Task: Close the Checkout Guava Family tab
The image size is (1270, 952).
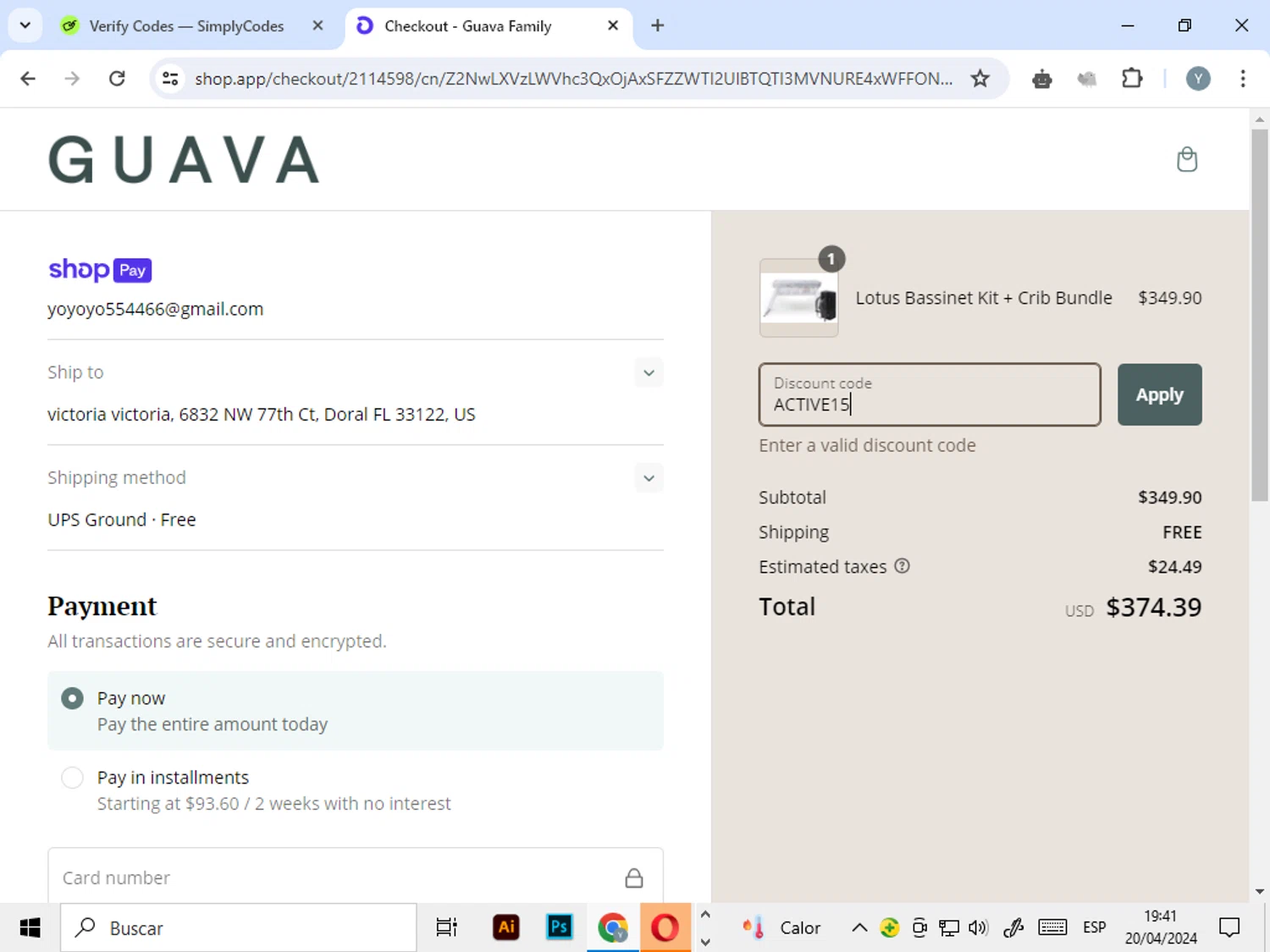Action: (613, 25)
